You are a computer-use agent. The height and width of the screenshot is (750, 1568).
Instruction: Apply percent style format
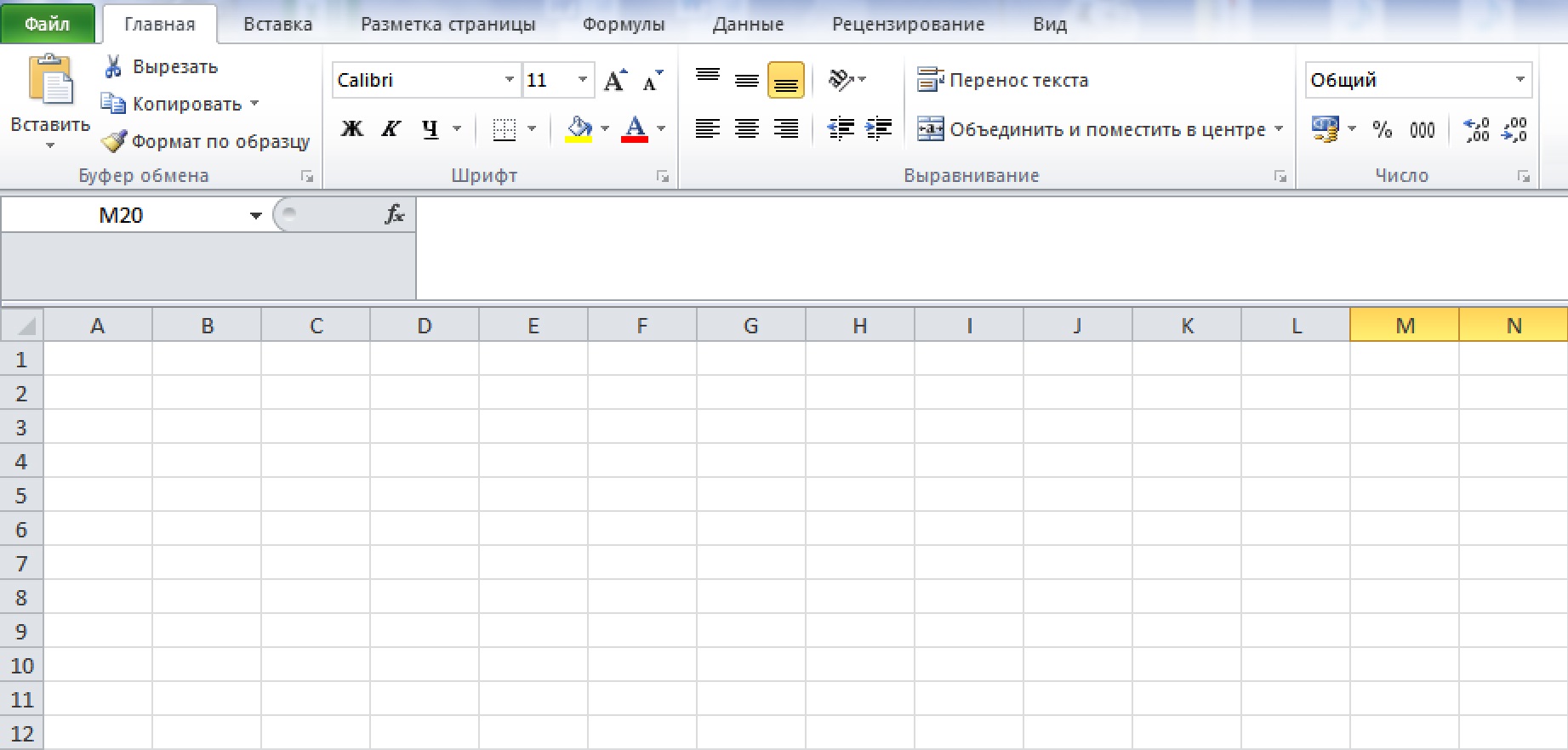[1383, 129]
